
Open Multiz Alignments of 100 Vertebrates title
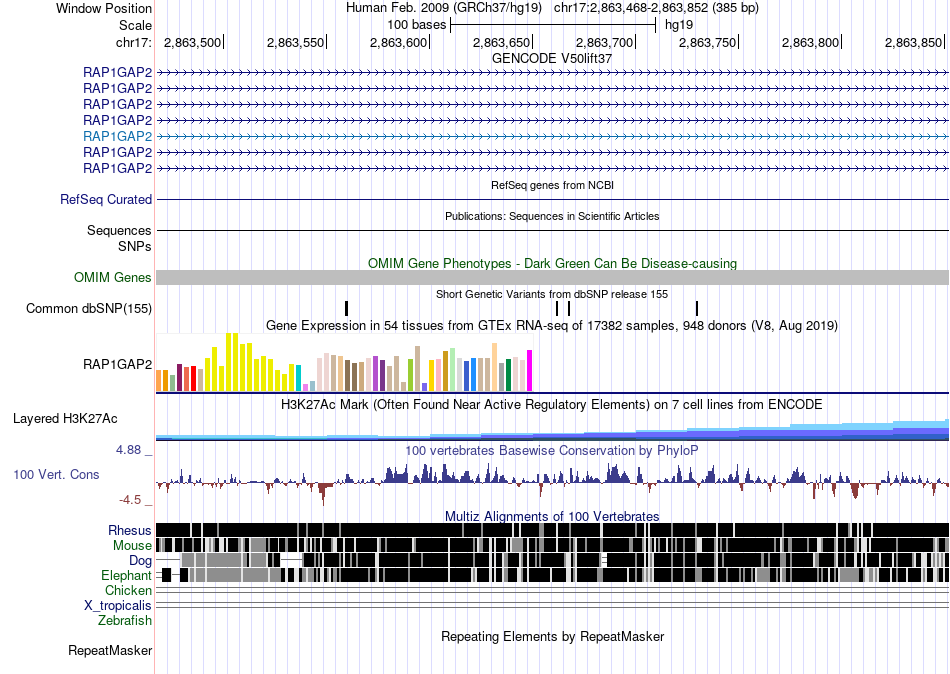pos(552,516)
